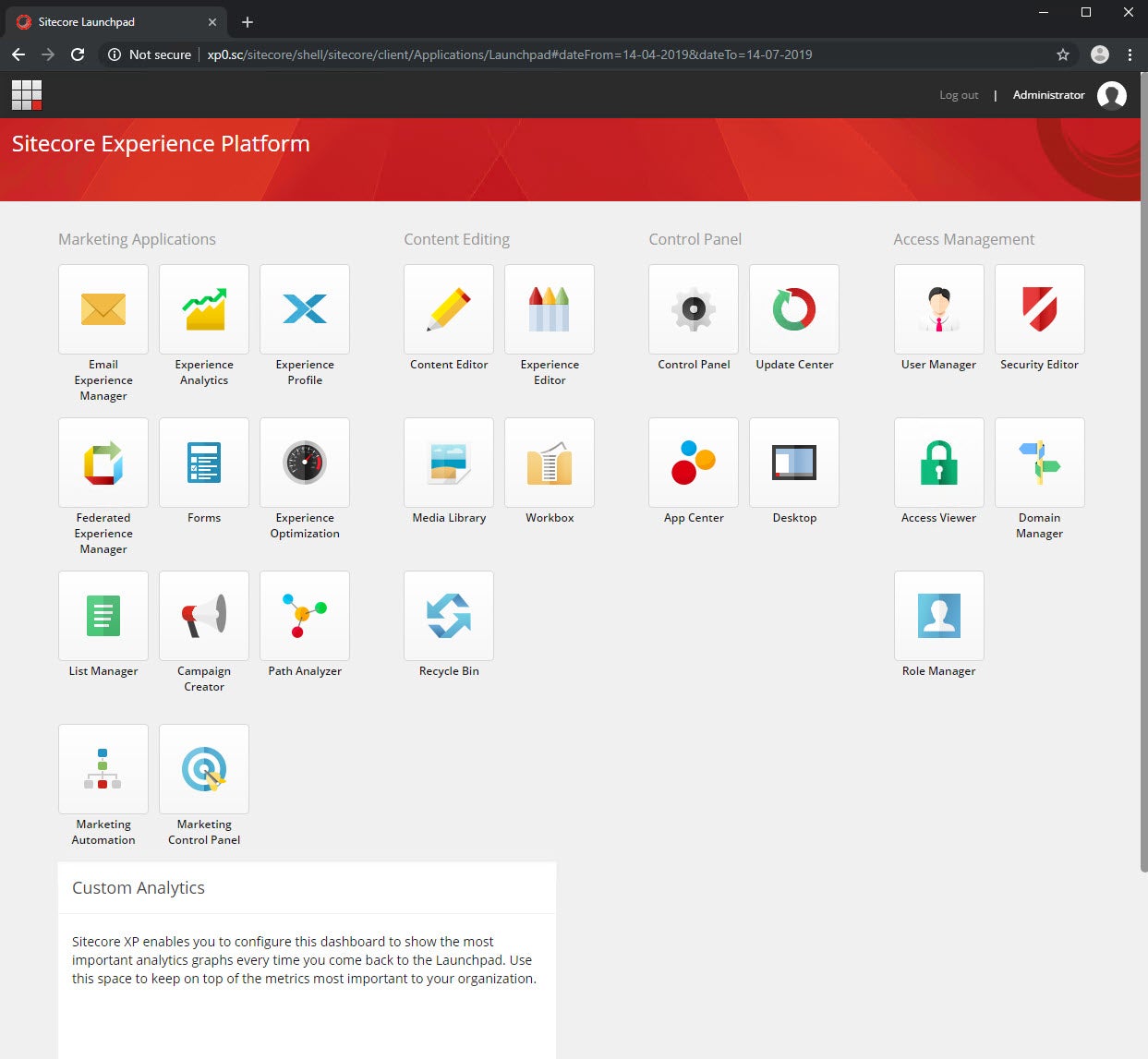Open a new browser tab
This screenshot has width=1148, height=1059.
(x=248, y=22)
